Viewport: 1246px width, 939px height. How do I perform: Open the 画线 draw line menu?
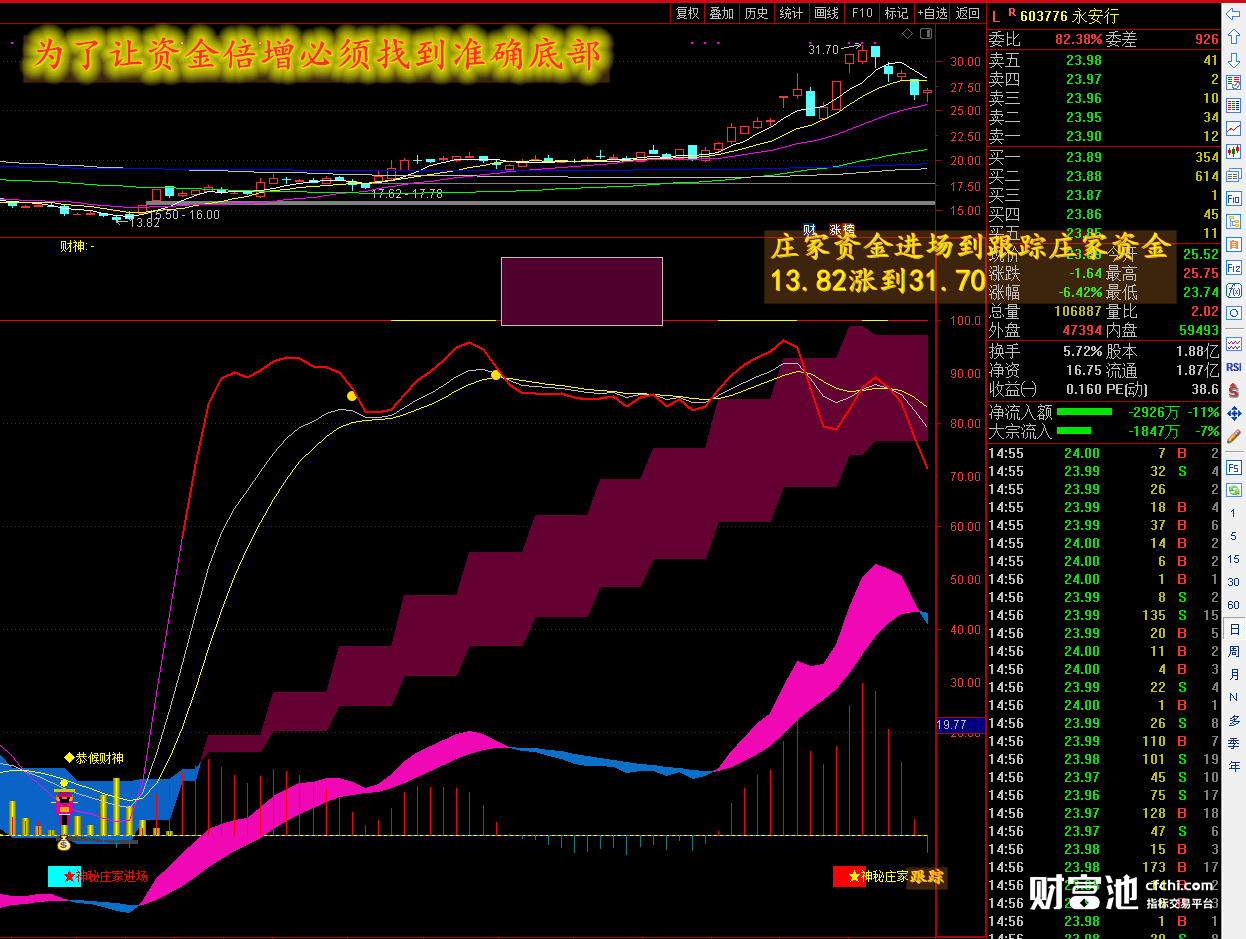[826, 13]
